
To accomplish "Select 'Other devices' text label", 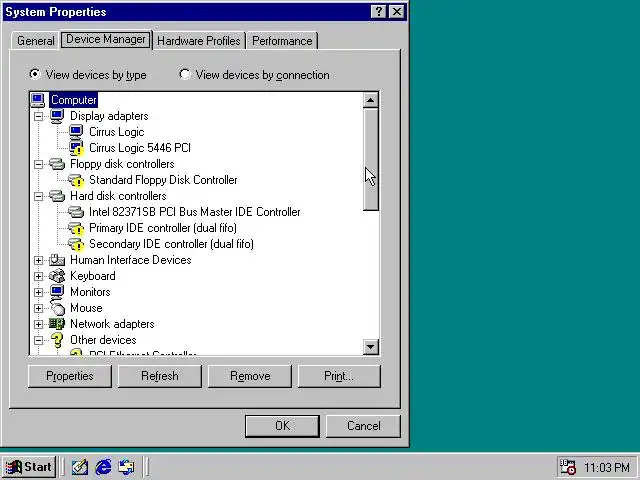I will [x=103, y=340].
